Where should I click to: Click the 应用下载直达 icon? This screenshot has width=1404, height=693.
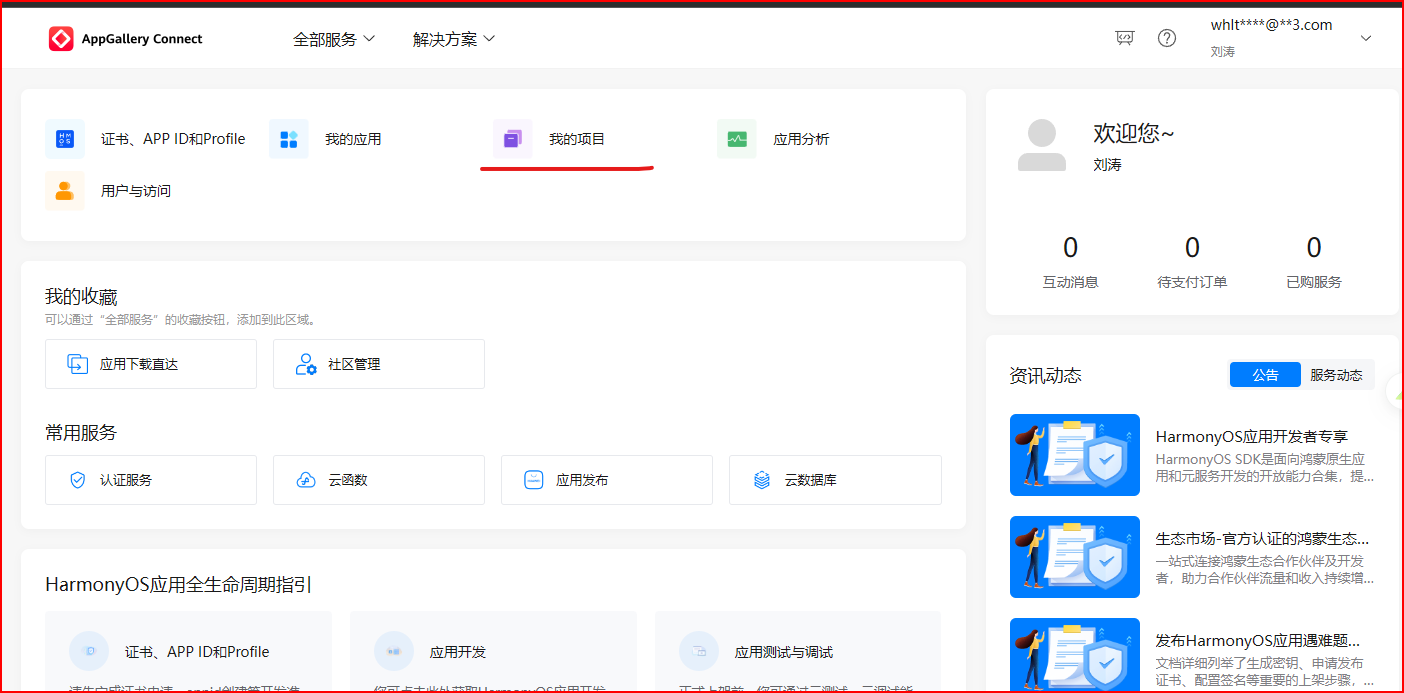78,364
